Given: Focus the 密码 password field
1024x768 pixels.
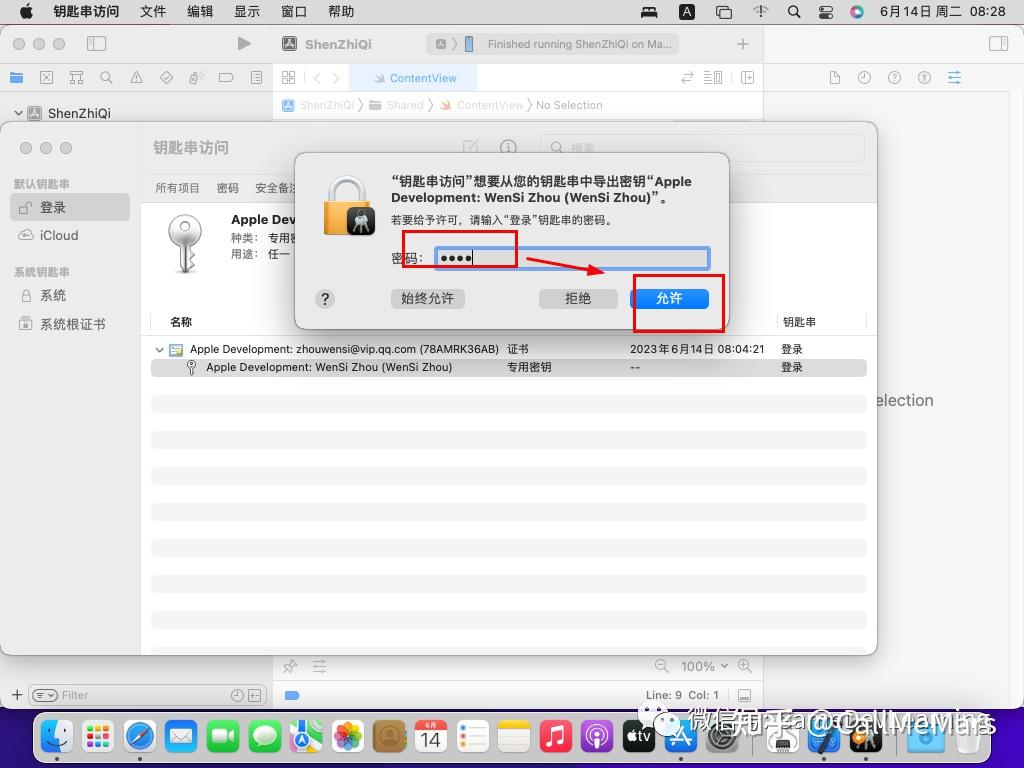Looking at the screenshot, I should point(572,258).
